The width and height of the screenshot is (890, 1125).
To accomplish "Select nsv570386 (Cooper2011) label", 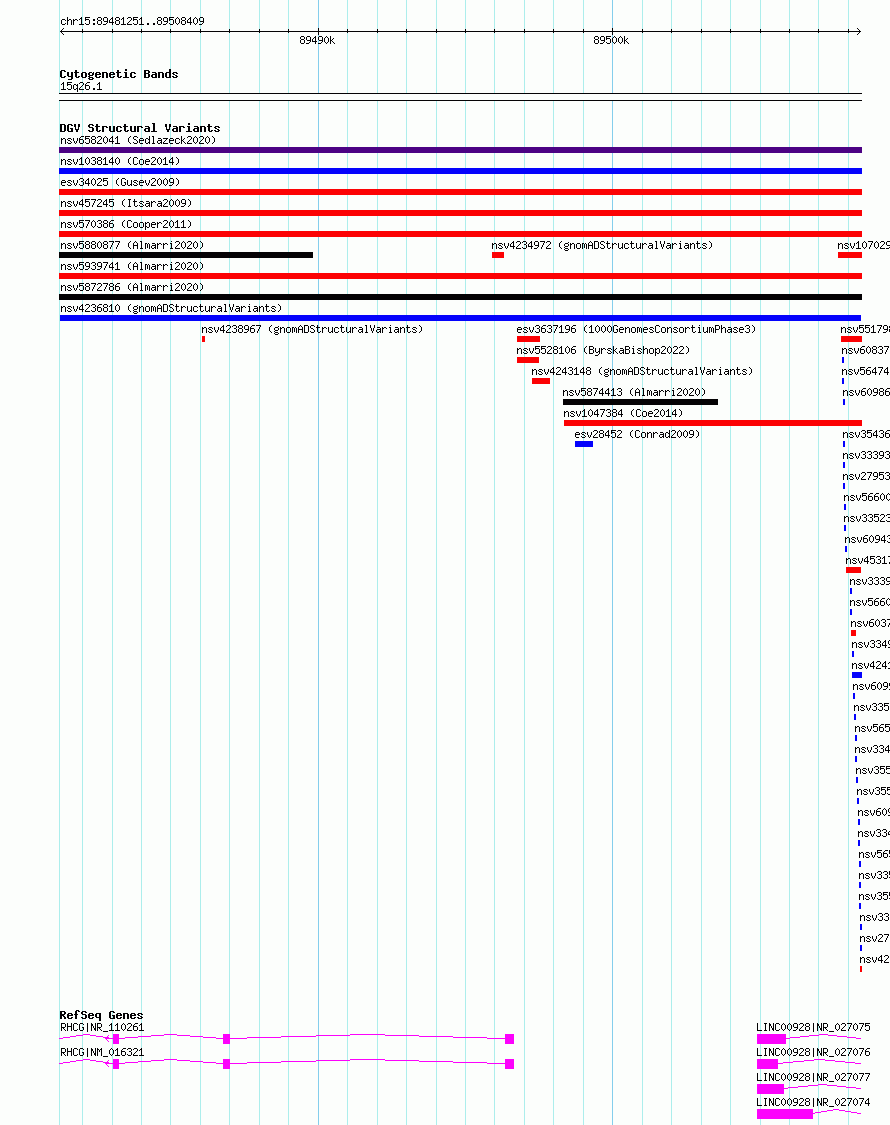I will 126,224.
